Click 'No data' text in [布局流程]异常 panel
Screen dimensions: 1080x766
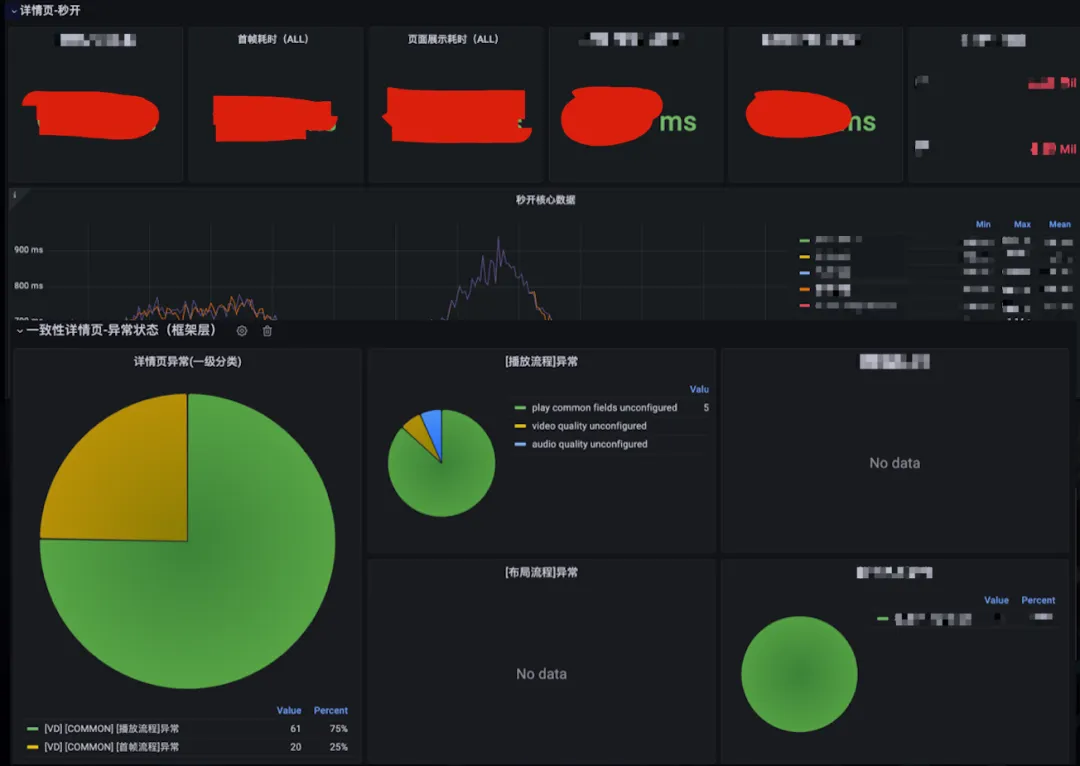(x=541, y=674)
